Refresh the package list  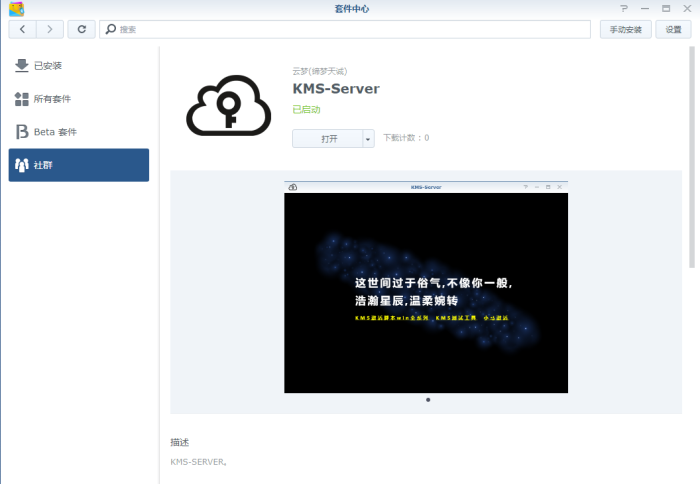point(81,29)
